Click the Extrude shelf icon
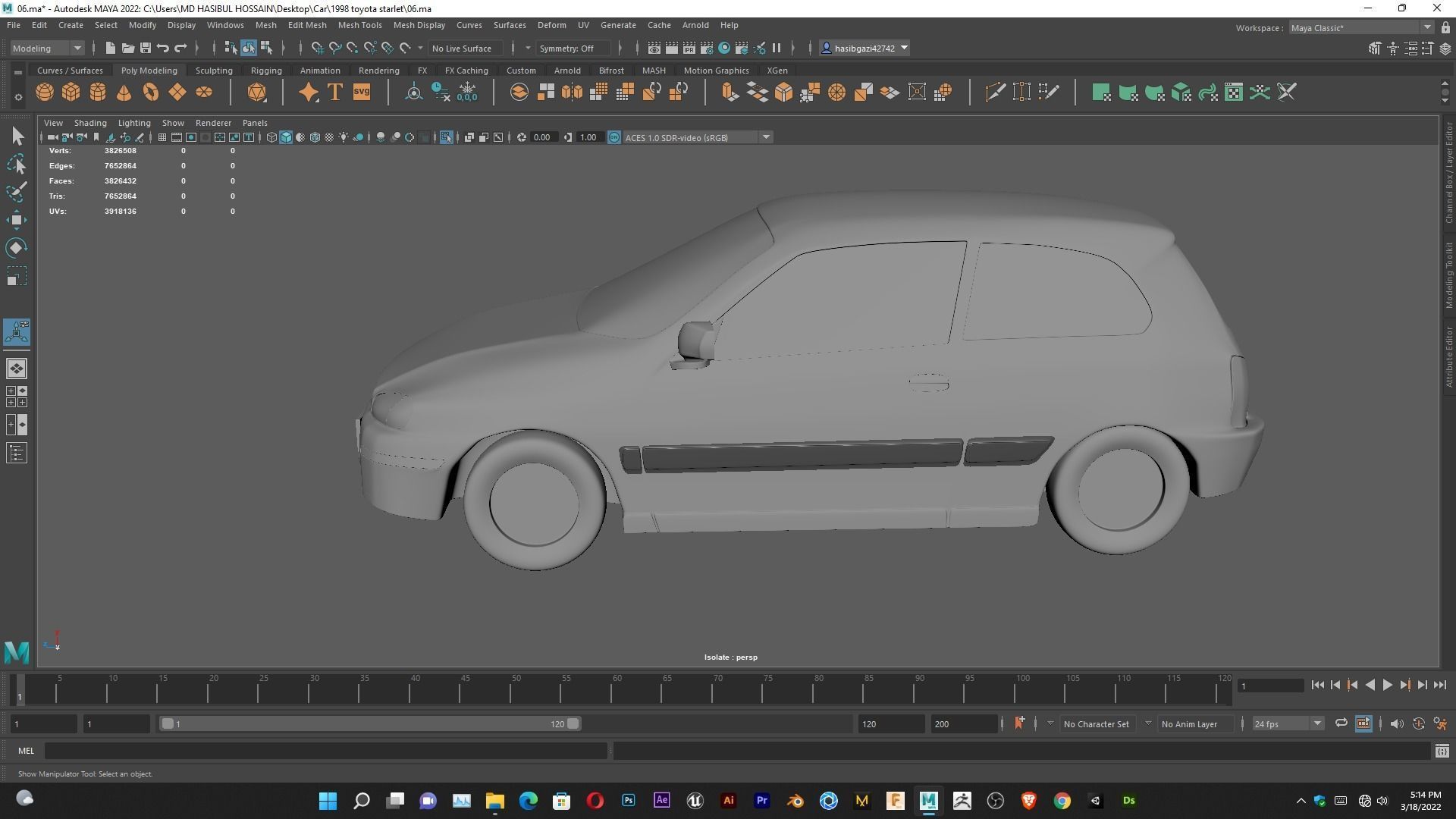This screenshot has width=1456, height=819. click(x=730, y=93)
